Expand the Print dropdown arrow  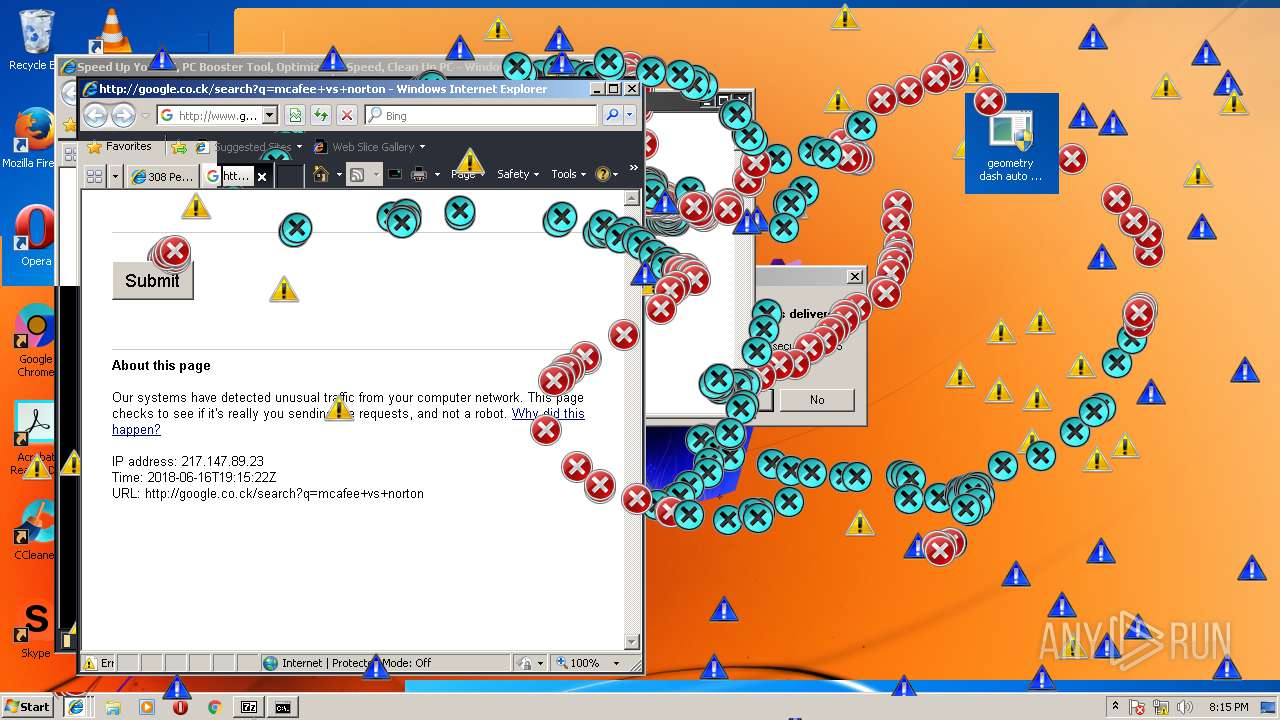pyautogui.click(x=437, y=175)
